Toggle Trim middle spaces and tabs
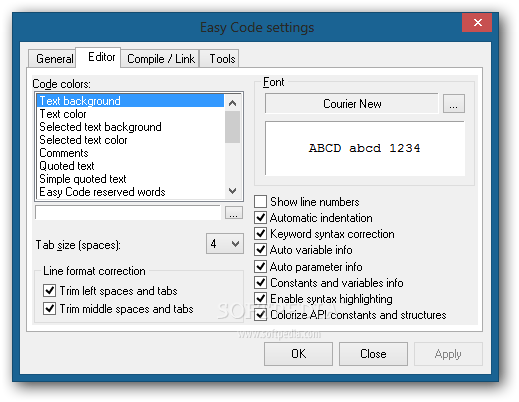 coord(118,309)
